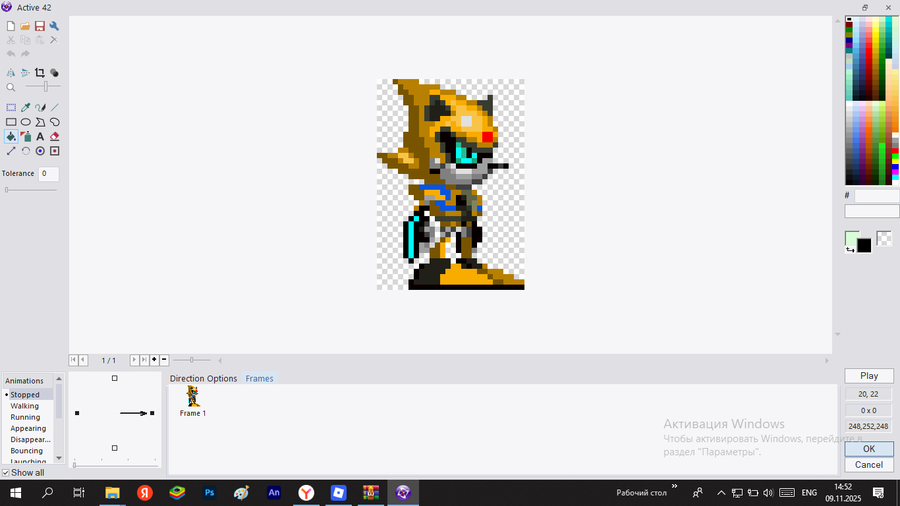Select the Spray can tool
Image resolution: width=900 pixels, height=506 pixels.
(x=25, y=137)
